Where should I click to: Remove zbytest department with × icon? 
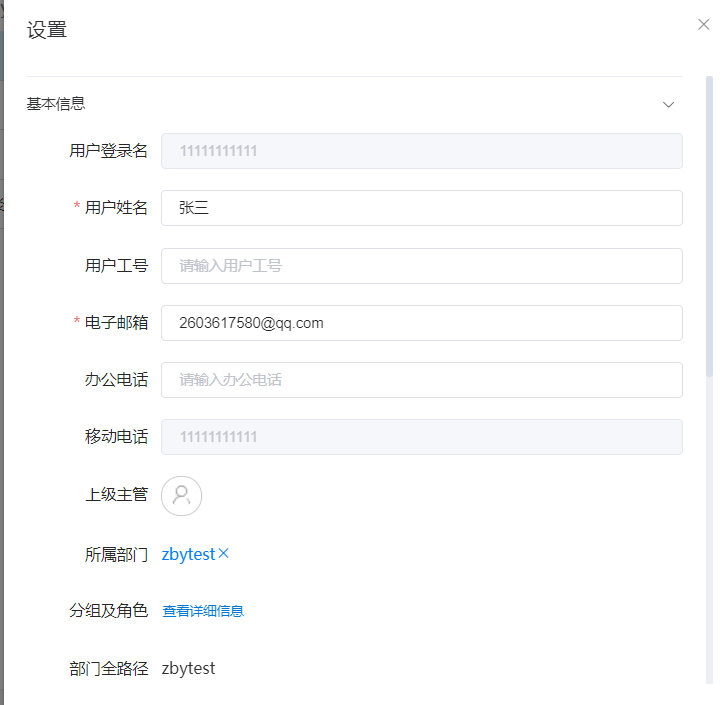224,553
